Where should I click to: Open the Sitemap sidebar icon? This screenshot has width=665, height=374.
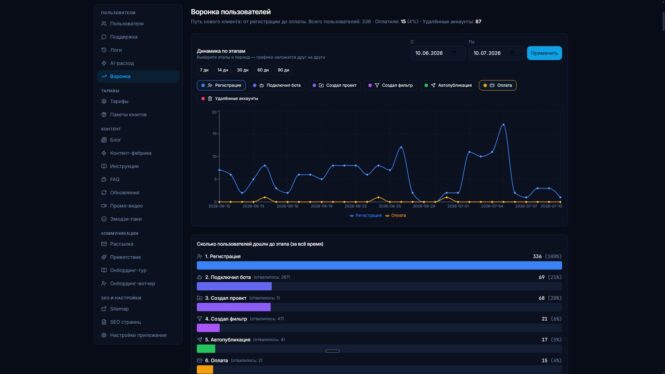click(104, 309)
